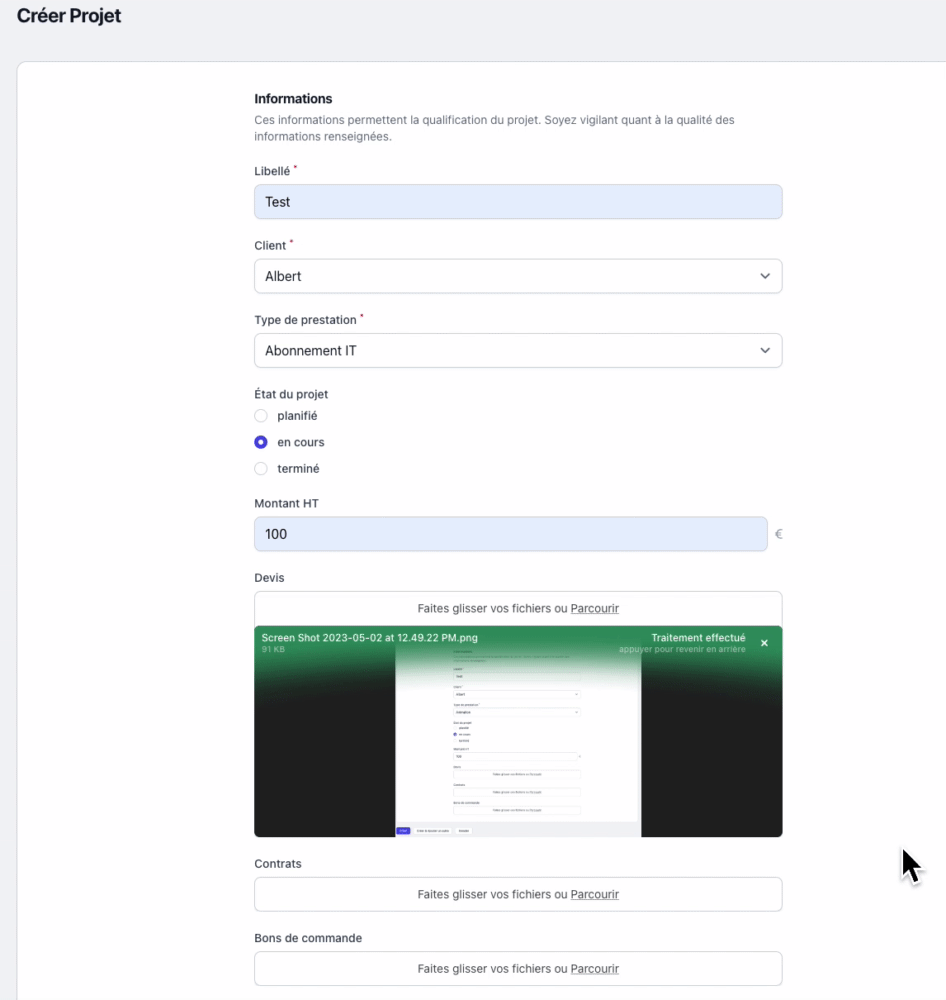946x1000 pixels.
Task: Click "Parcourir" under Bons de commande
Action: click(x=595, y=968)
